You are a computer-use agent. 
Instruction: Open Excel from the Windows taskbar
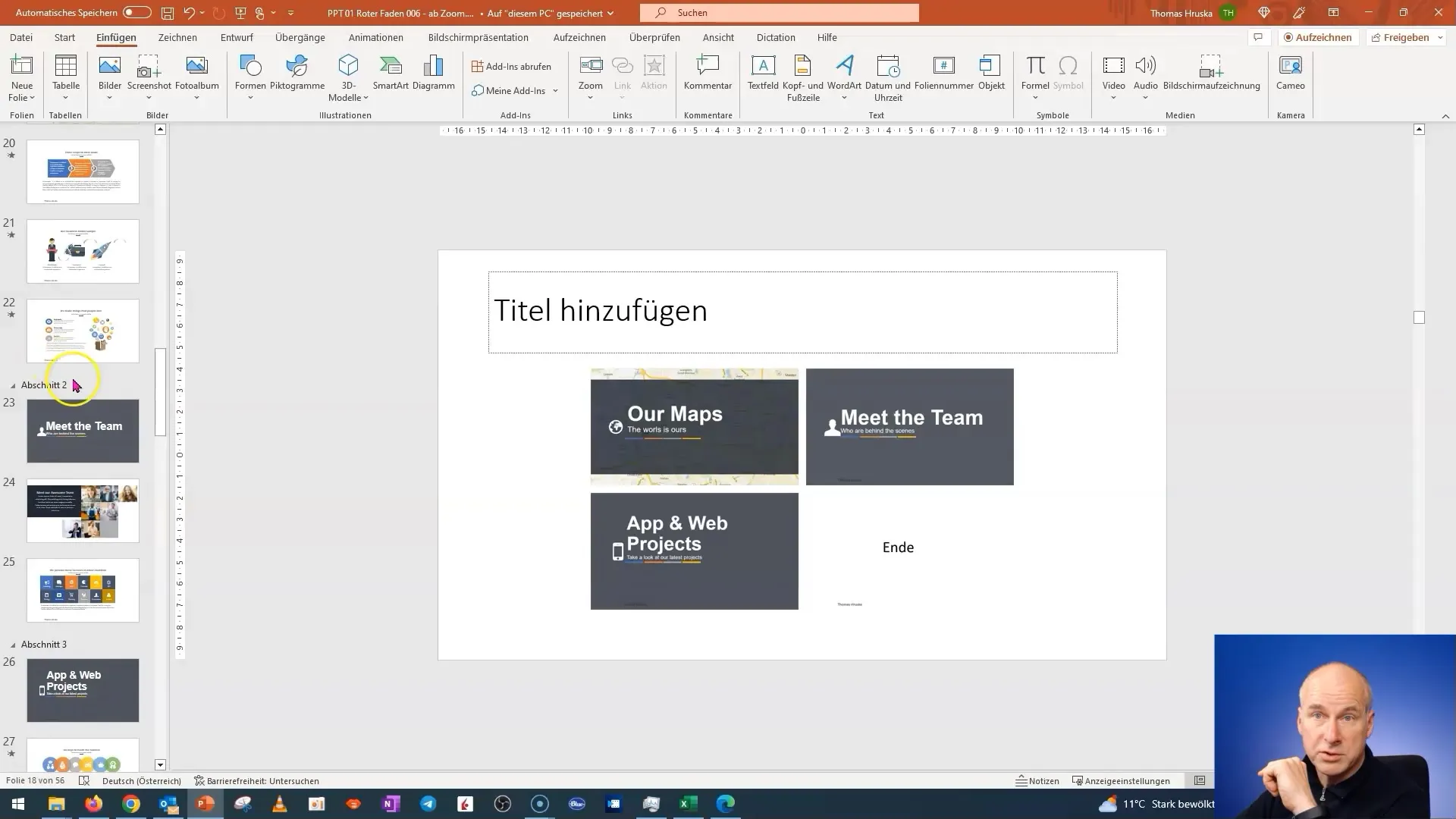pyautogui.click(x=688, y=804)
